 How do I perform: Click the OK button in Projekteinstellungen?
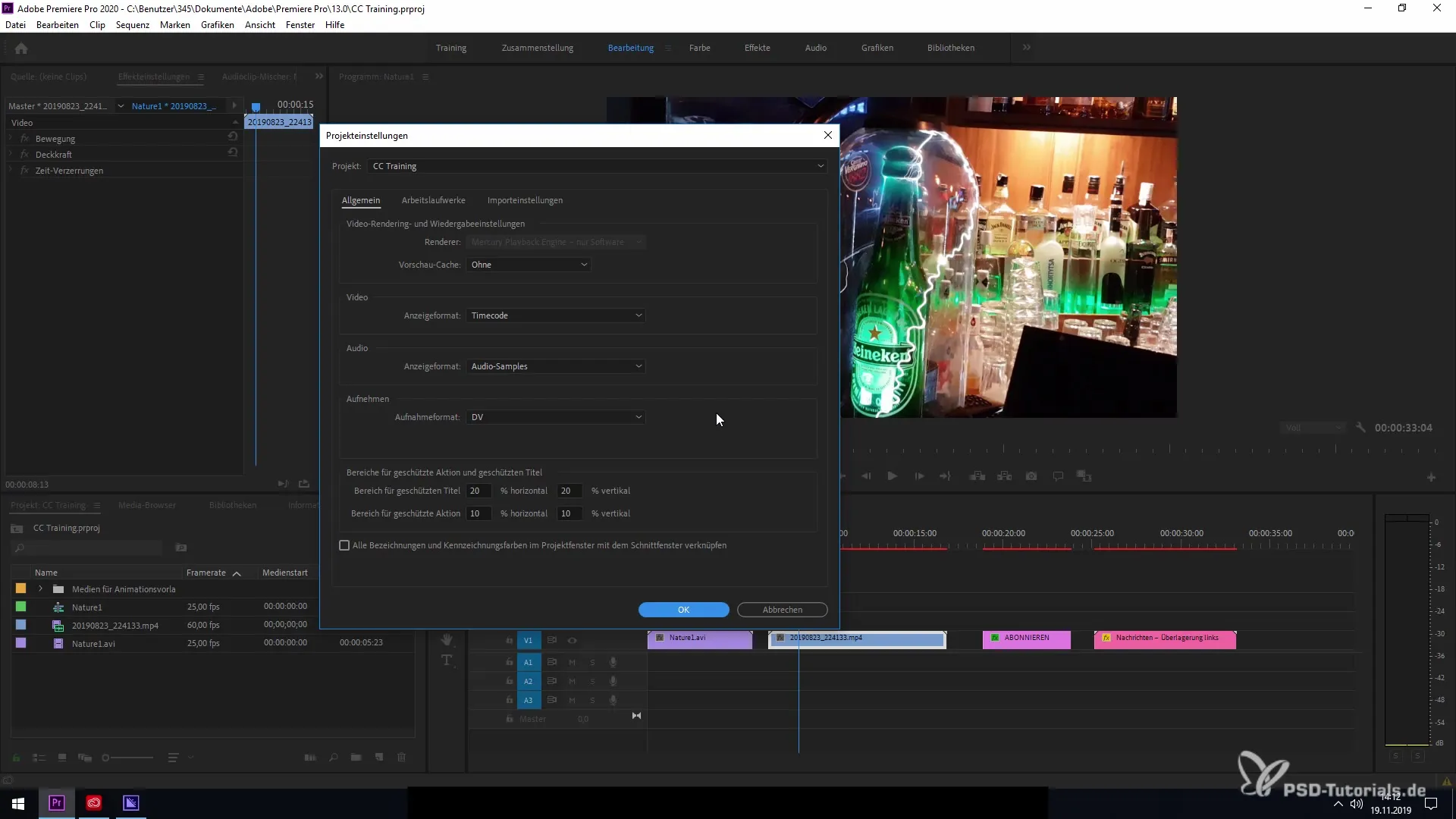(x=683, y=610)
